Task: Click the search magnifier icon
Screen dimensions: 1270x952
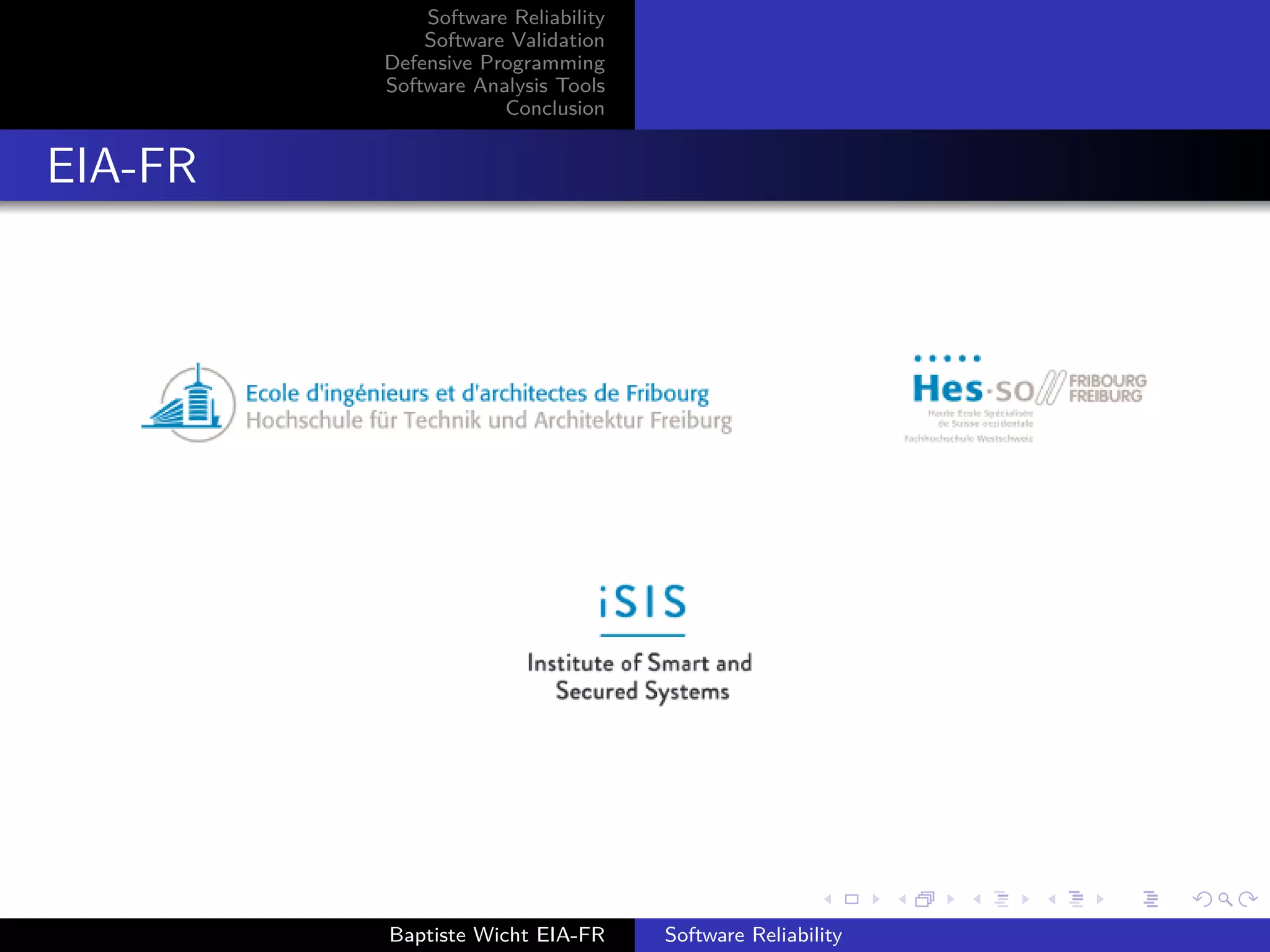Action: [x=1225, y=899]
